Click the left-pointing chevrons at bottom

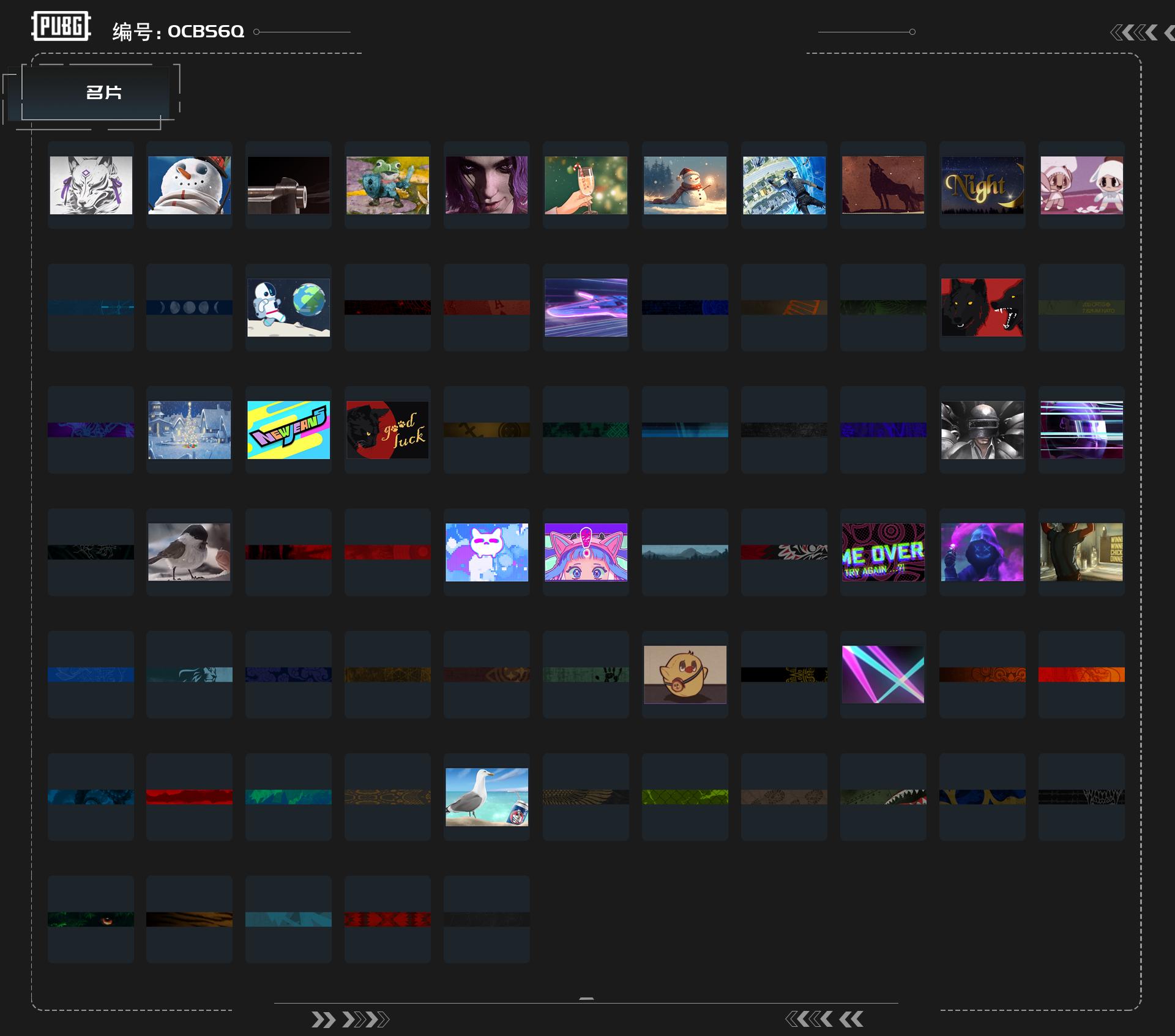[x=824, y=1019]
